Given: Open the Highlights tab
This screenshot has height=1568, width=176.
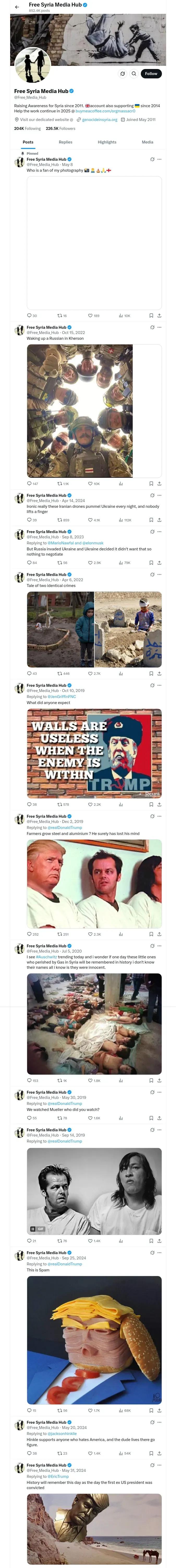Looking at the screenshot, I should [x=107, y=142].
